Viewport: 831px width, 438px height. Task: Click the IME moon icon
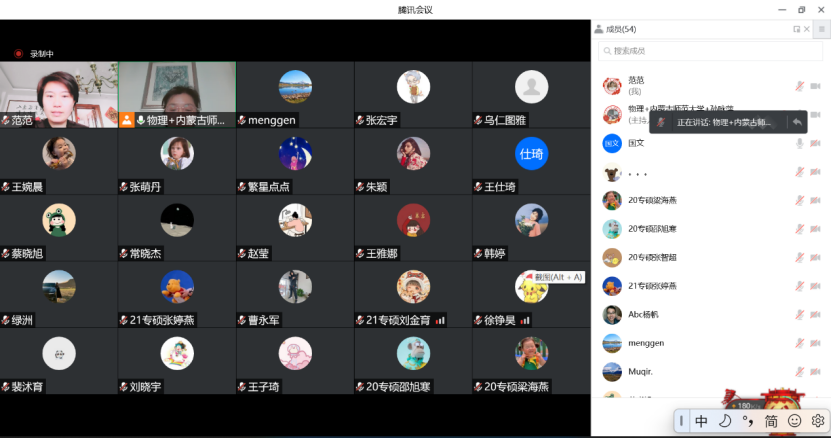click(724, 421)
